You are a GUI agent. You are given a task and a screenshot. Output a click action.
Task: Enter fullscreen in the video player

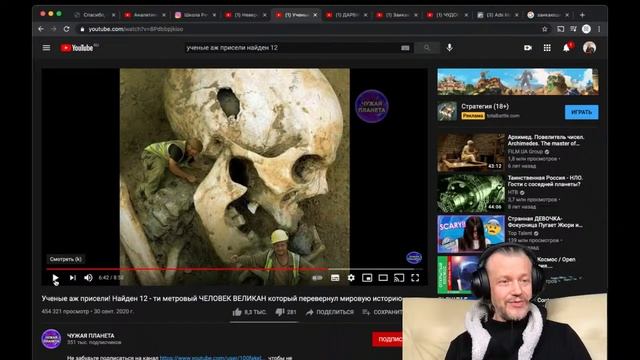click(x=415, y=278)
